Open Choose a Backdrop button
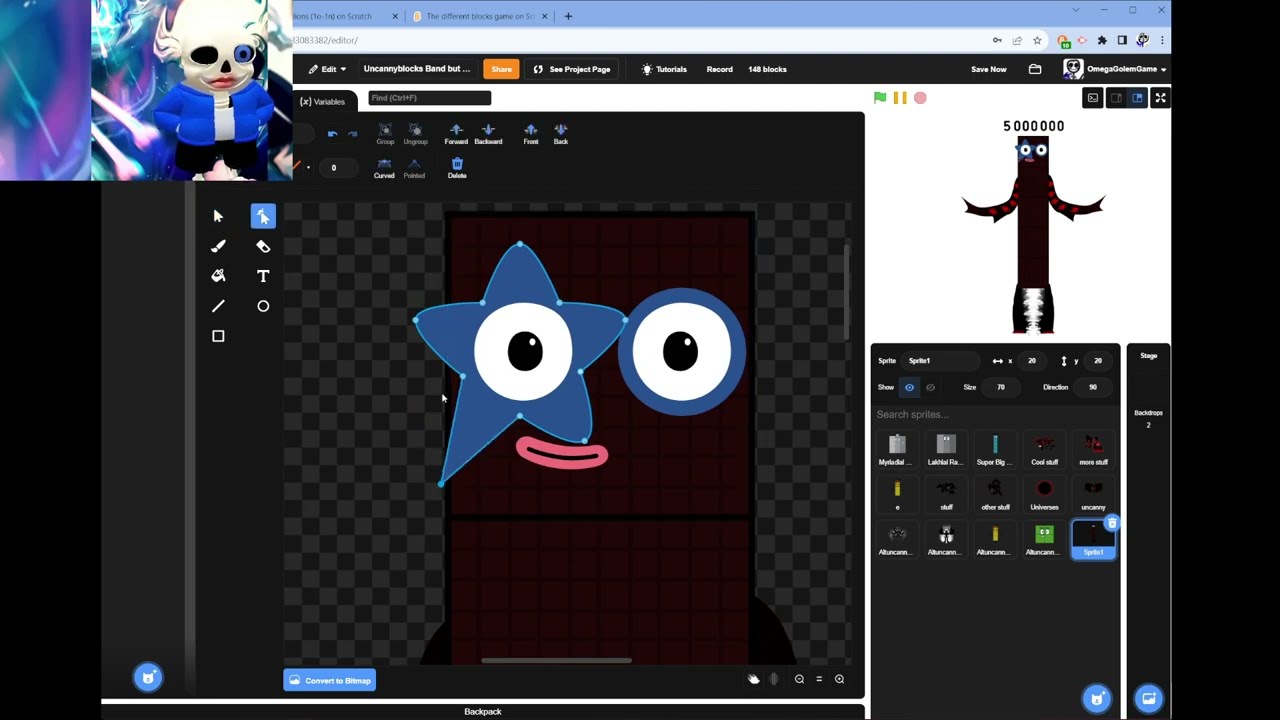This screenshot has height=720, width=1280. pos(1148,698)
